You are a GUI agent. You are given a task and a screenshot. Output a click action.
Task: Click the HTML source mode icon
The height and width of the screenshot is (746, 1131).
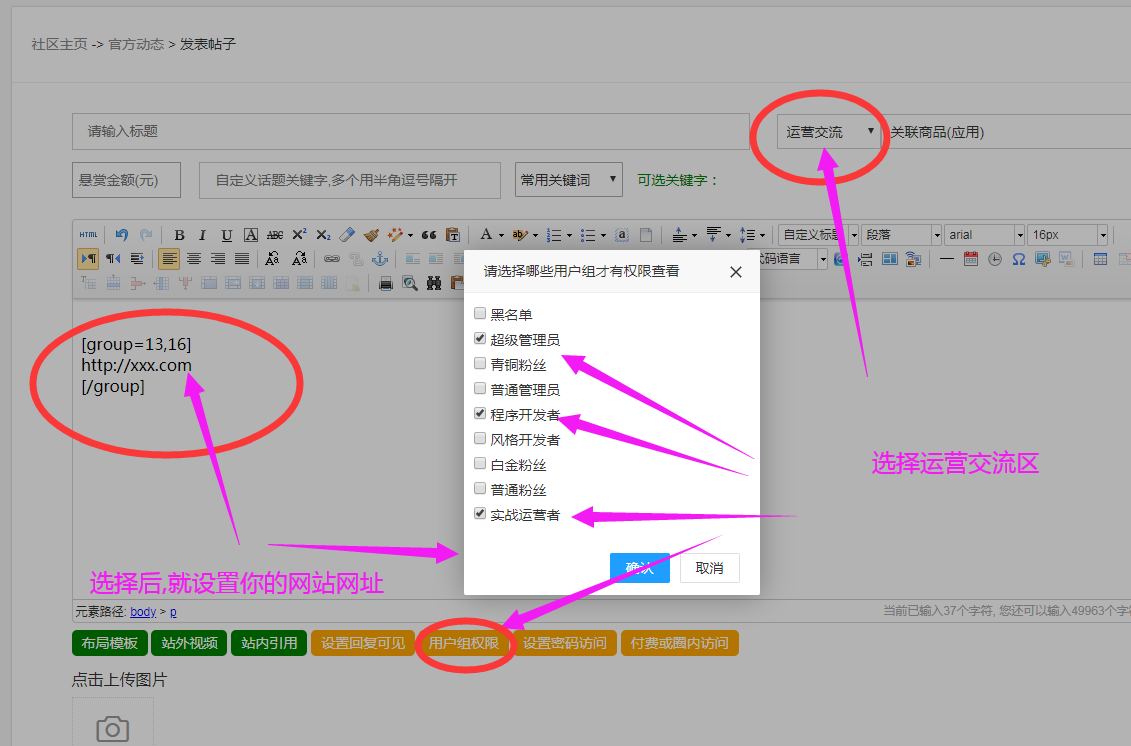89,235
